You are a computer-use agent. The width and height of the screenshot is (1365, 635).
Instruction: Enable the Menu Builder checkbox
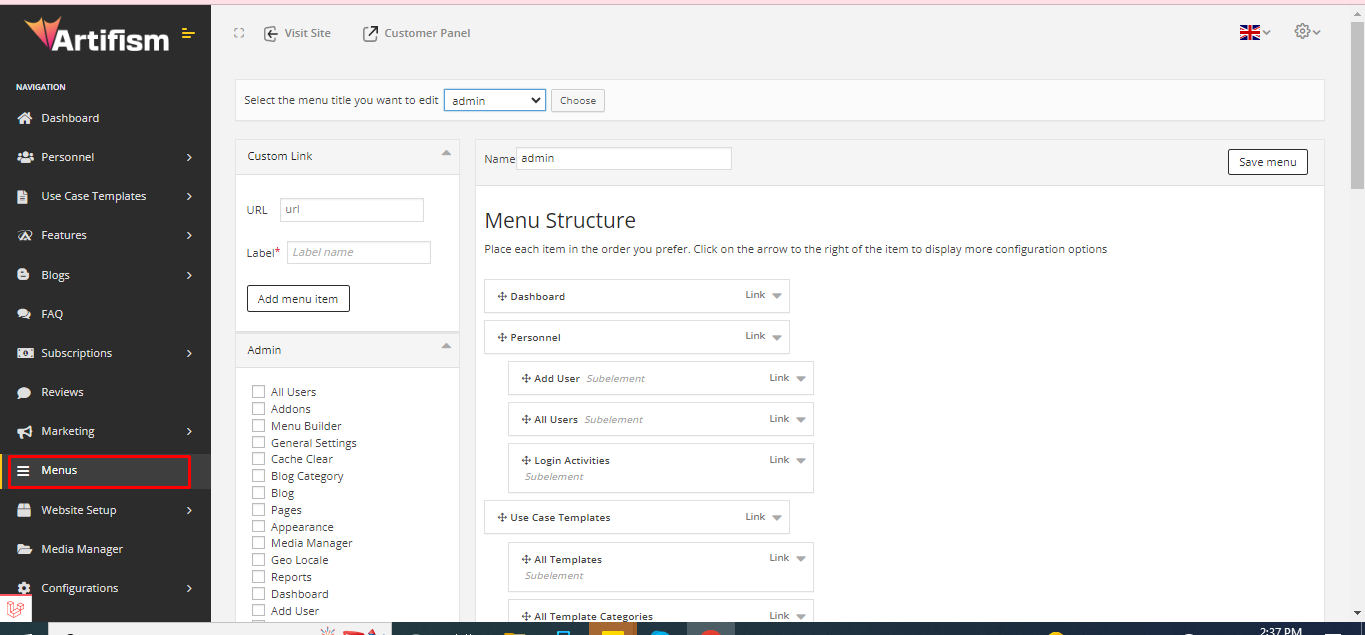tap(259, 426)
